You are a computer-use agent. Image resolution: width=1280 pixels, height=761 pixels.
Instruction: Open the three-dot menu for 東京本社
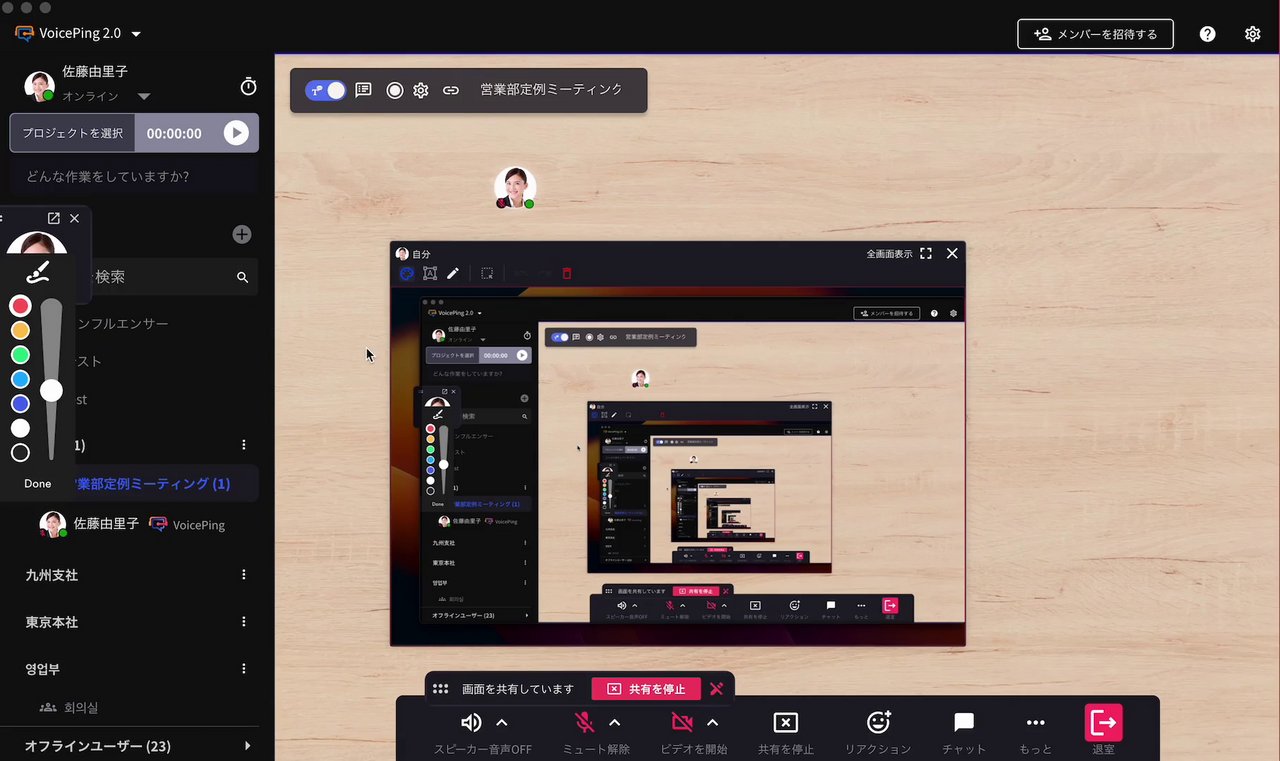click(x=243, y=622)
